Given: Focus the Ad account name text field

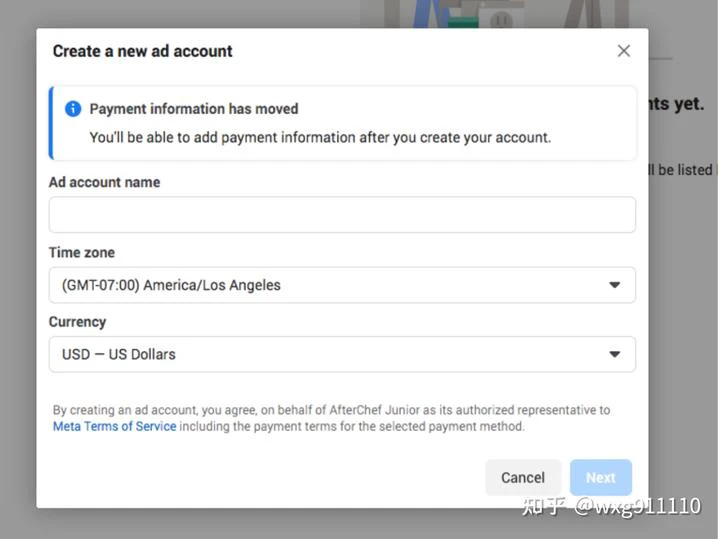Looking at the screenshot, I should click(x=342, y=215).
